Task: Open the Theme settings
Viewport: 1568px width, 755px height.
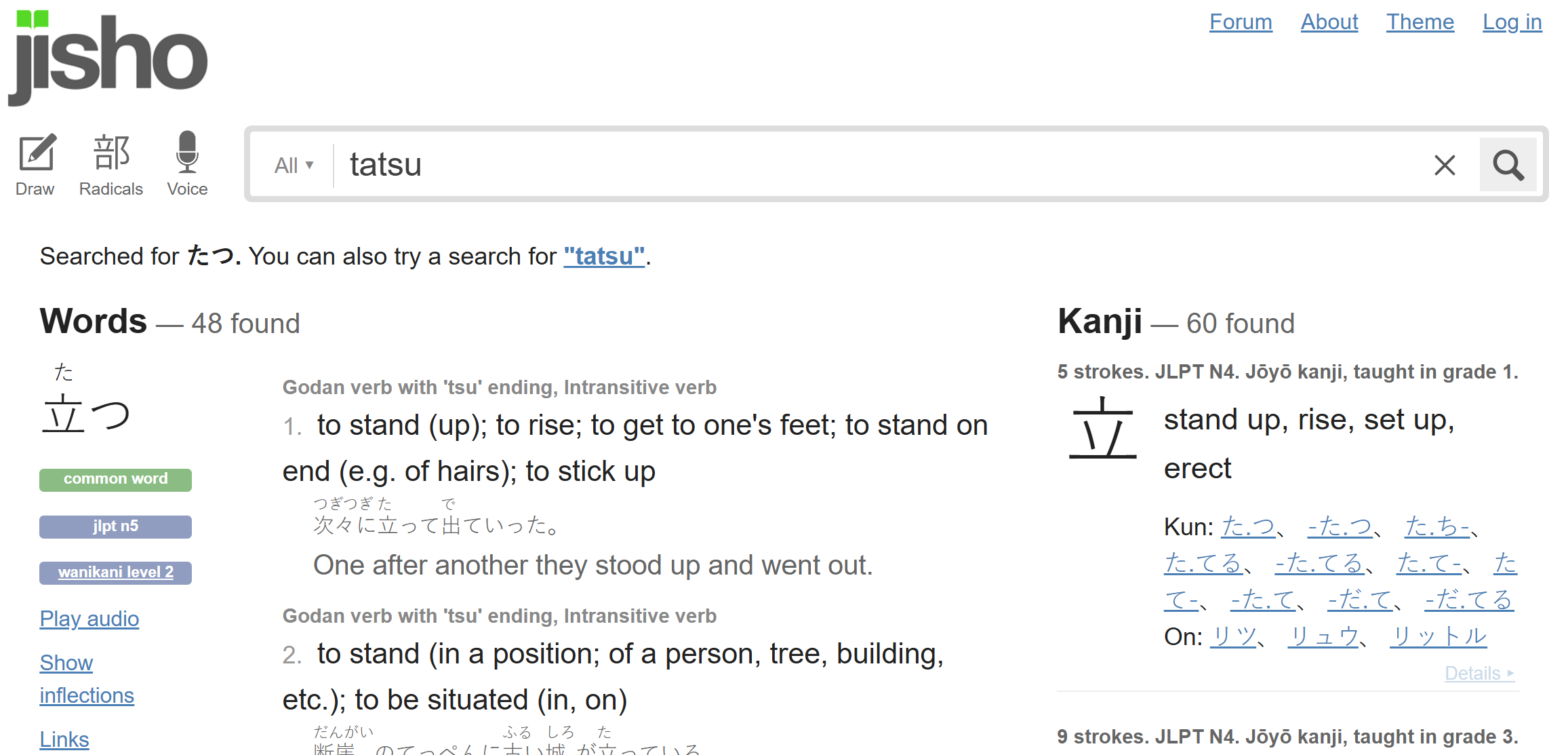Action: [x=1420, y=22]
